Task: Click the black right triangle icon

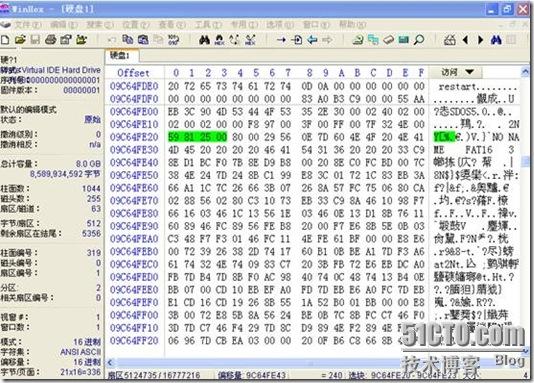Action: (481, 40)
